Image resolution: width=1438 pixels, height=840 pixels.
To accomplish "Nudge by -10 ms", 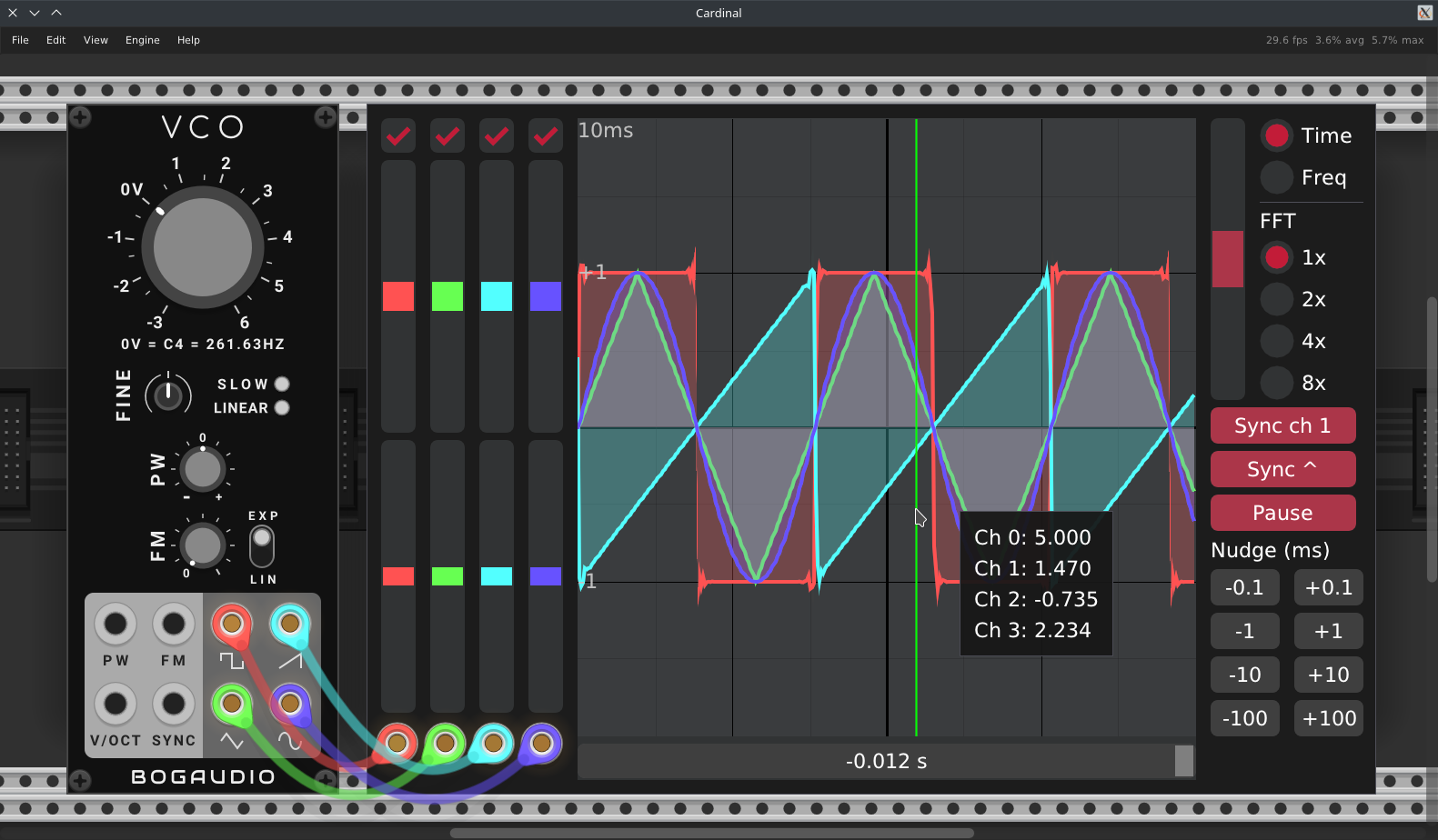I will [x=1244, y=675].
